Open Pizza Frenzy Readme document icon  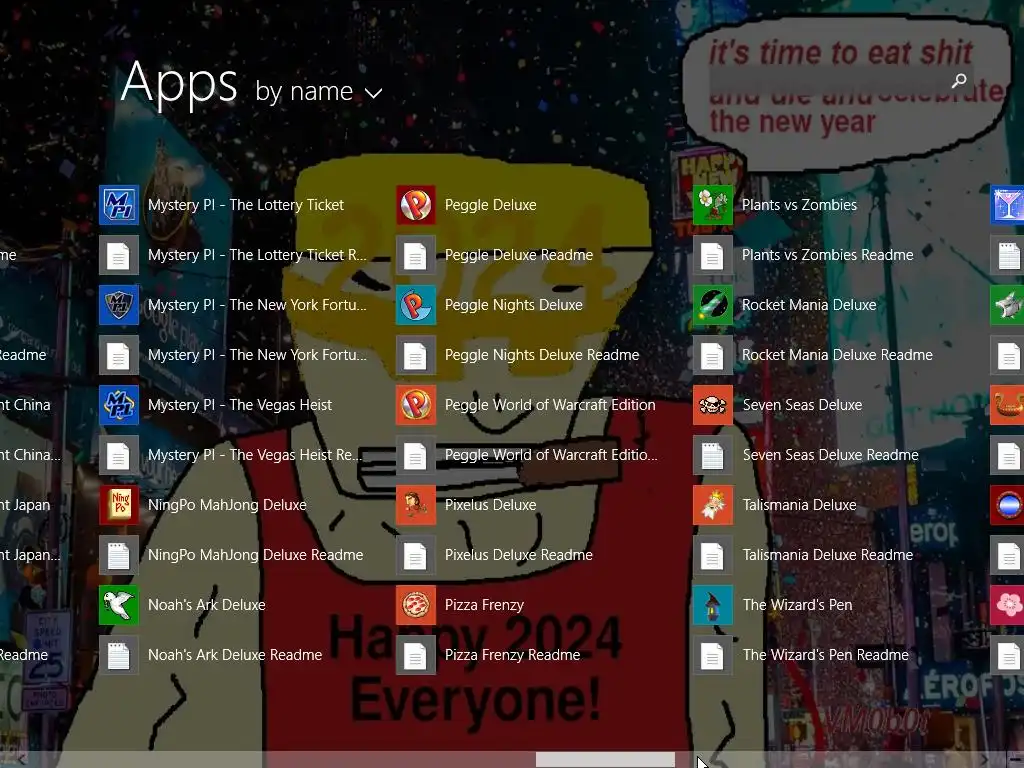pyautogui.click(x=416, y=655)
